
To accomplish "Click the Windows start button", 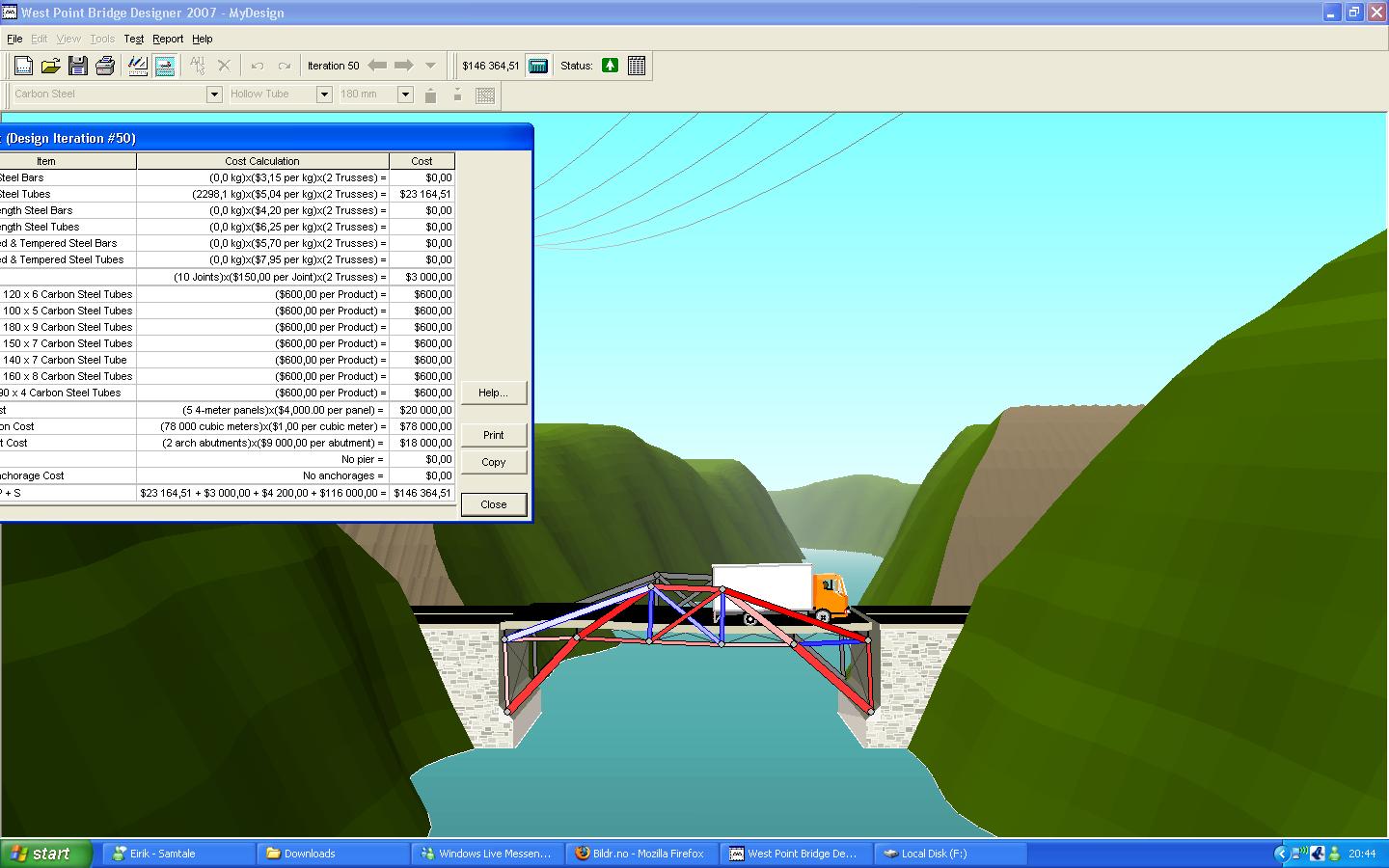I will 46,854.
